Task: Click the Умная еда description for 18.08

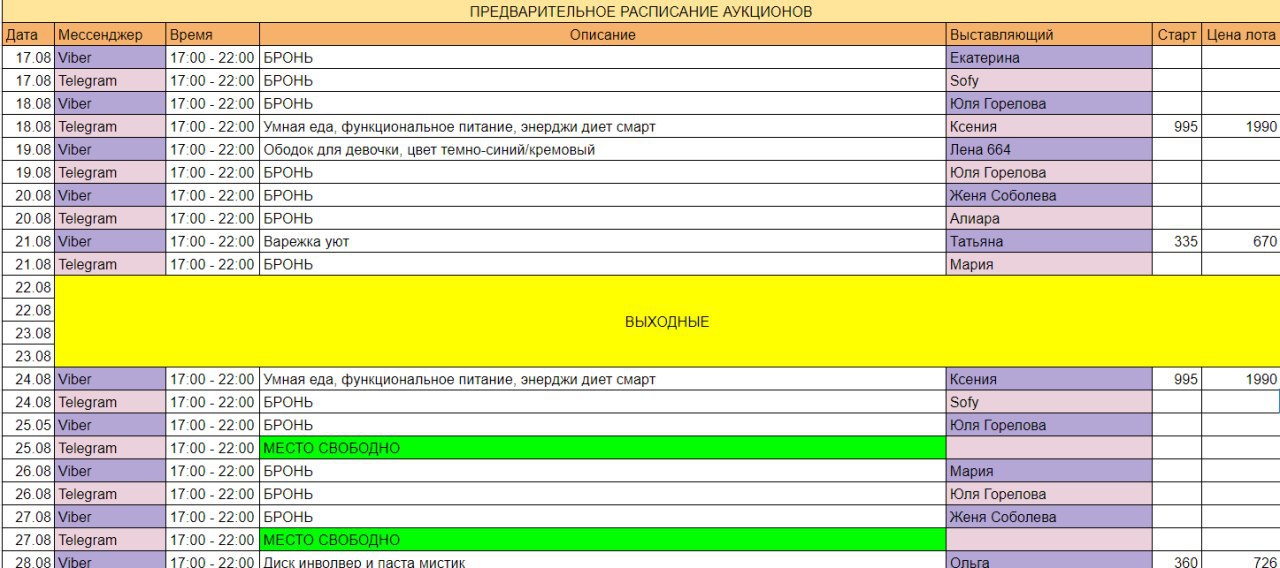Action: point(603,127)
